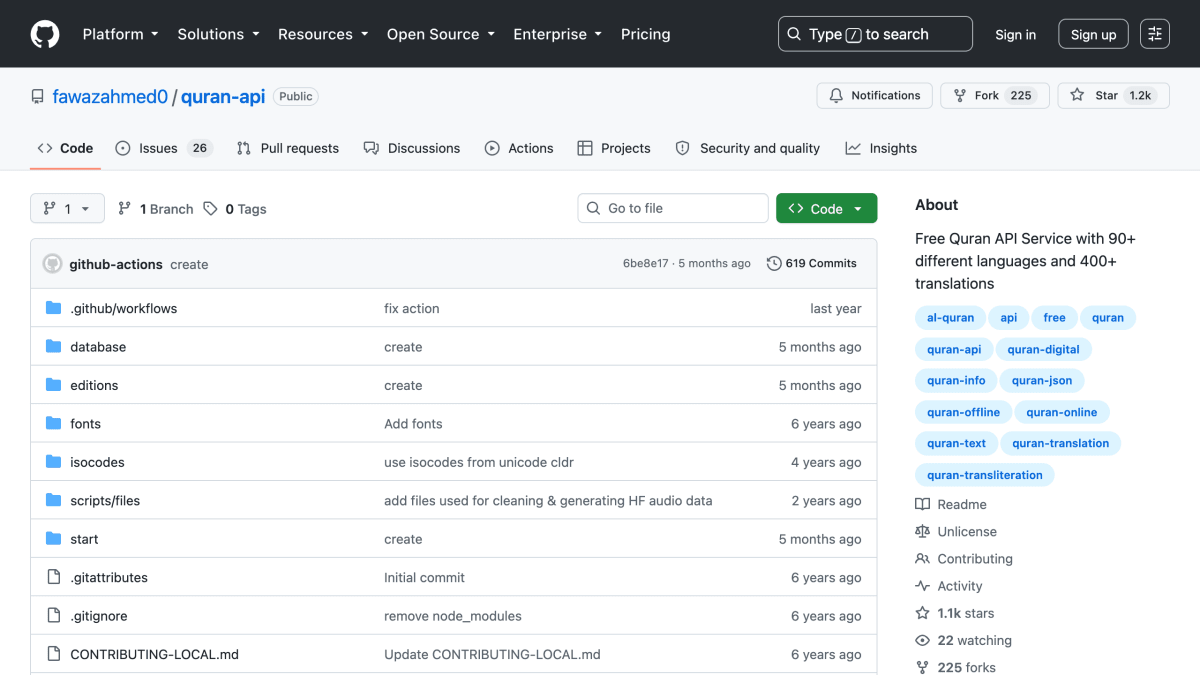Click the Sign up button

(x=1093, y=34)
